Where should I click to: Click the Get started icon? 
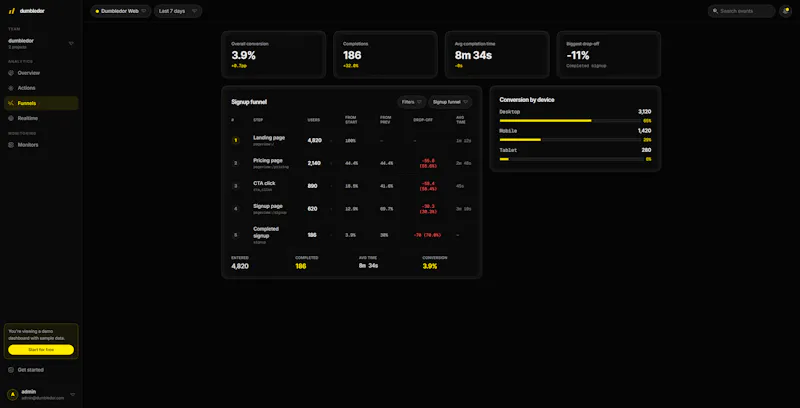pos(11,370)
